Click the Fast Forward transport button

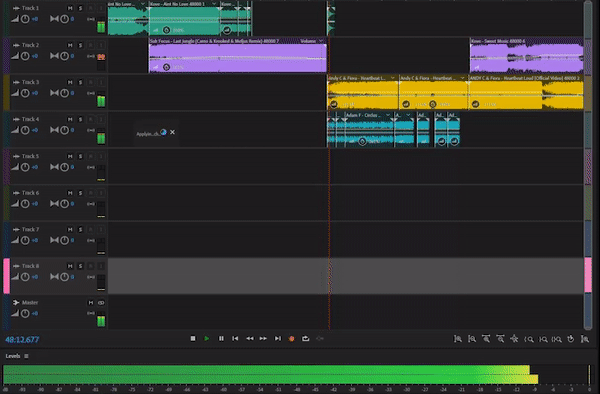[x=263, y=339]
